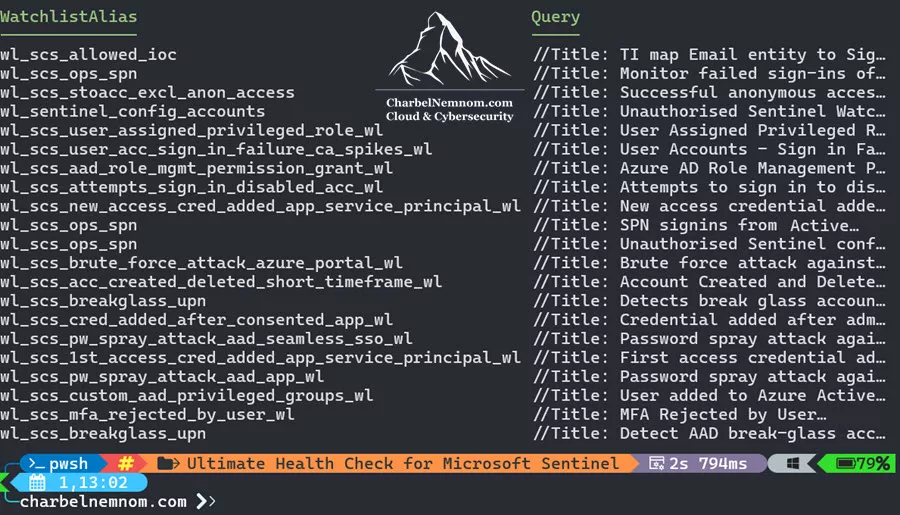Click the orange hash symbol segment
The image size is (900, 515).
pos(126,463)
